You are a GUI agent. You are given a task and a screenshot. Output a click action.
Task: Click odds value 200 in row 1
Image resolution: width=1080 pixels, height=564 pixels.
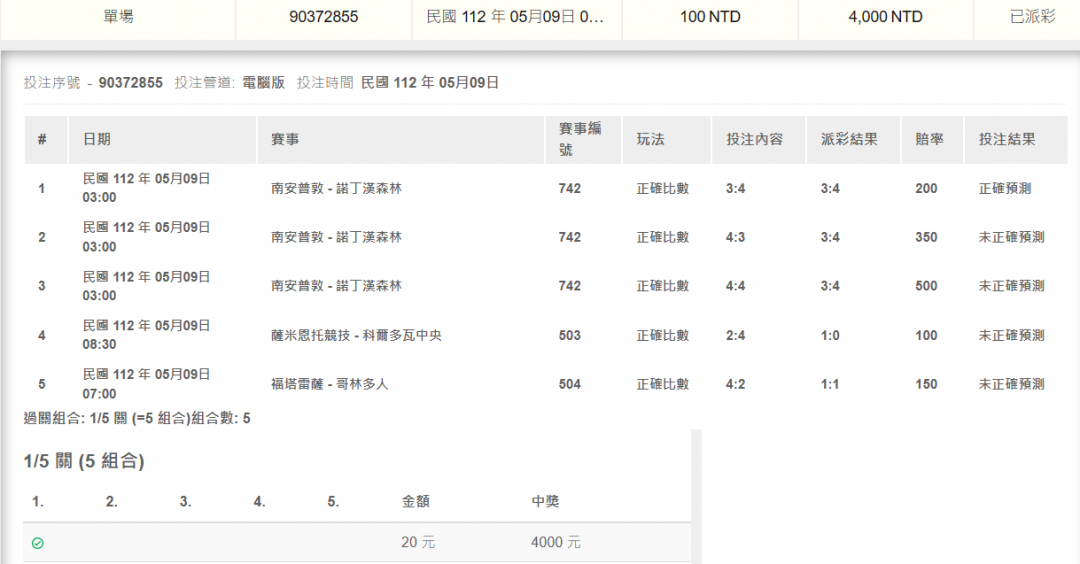pyautogui.click(x=926, y=188)
